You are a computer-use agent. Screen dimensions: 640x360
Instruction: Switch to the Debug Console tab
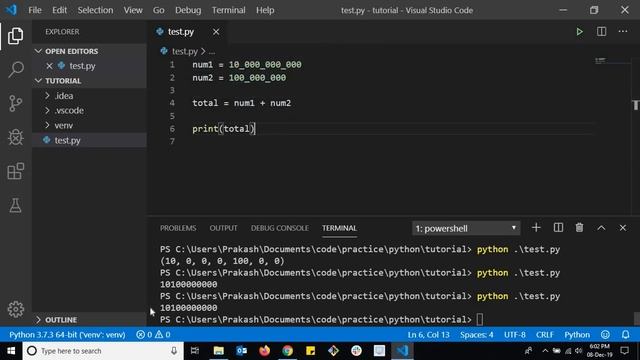click(280, 228)
